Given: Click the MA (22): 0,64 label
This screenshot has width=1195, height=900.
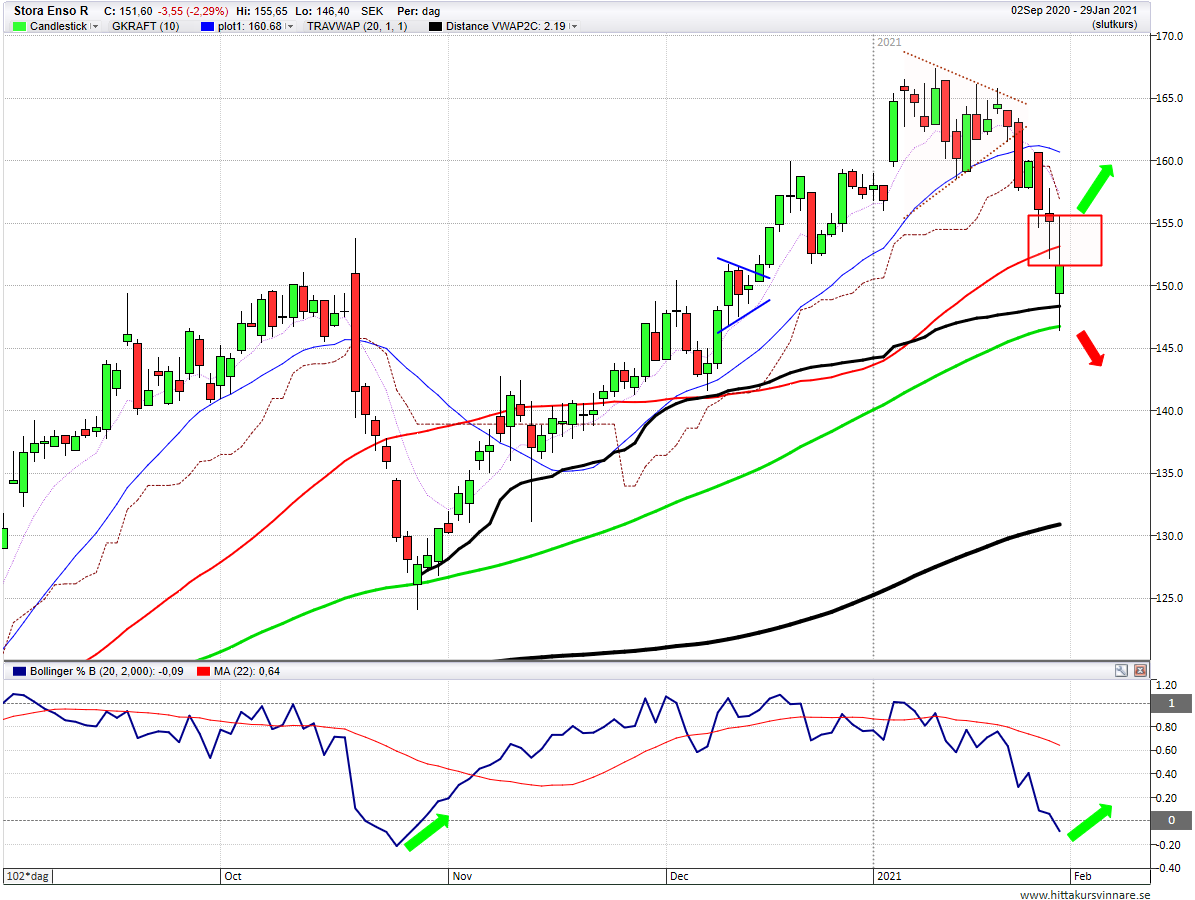Looking at the screenshot, I should pos(247,671).
